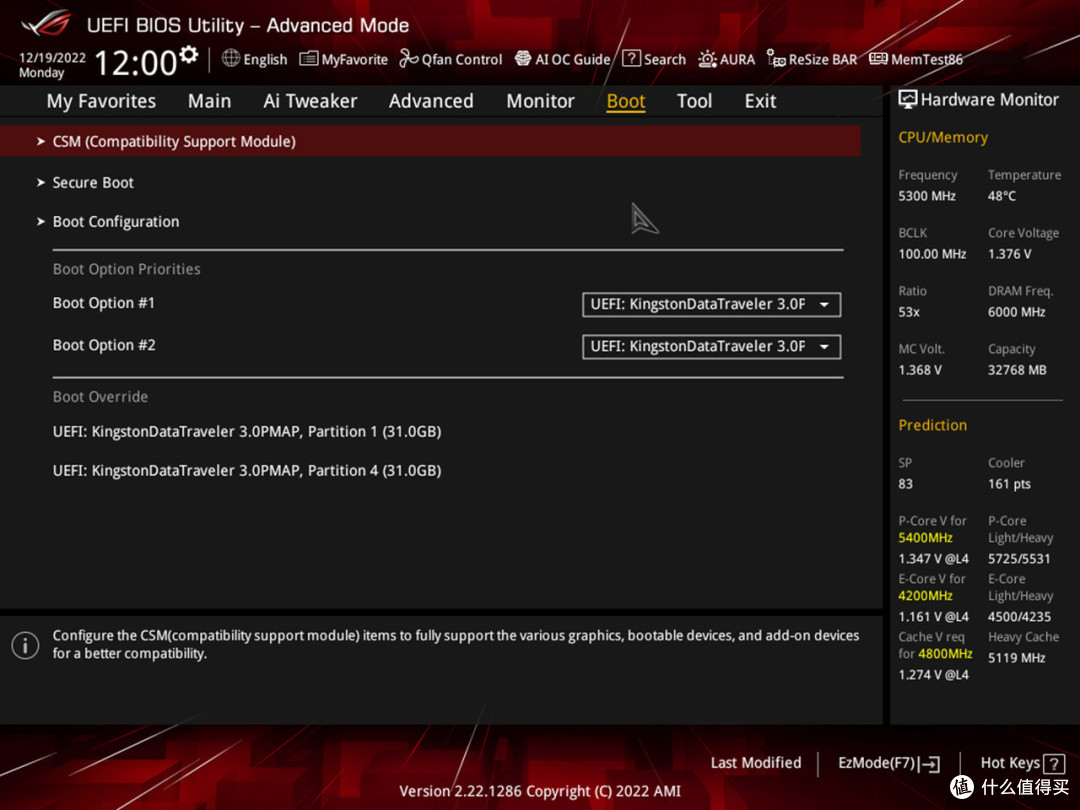Click the 5400MHz P-Core target
Image resolution: width=1080 pixels, height=810 pixels.
tap(926, 538)
